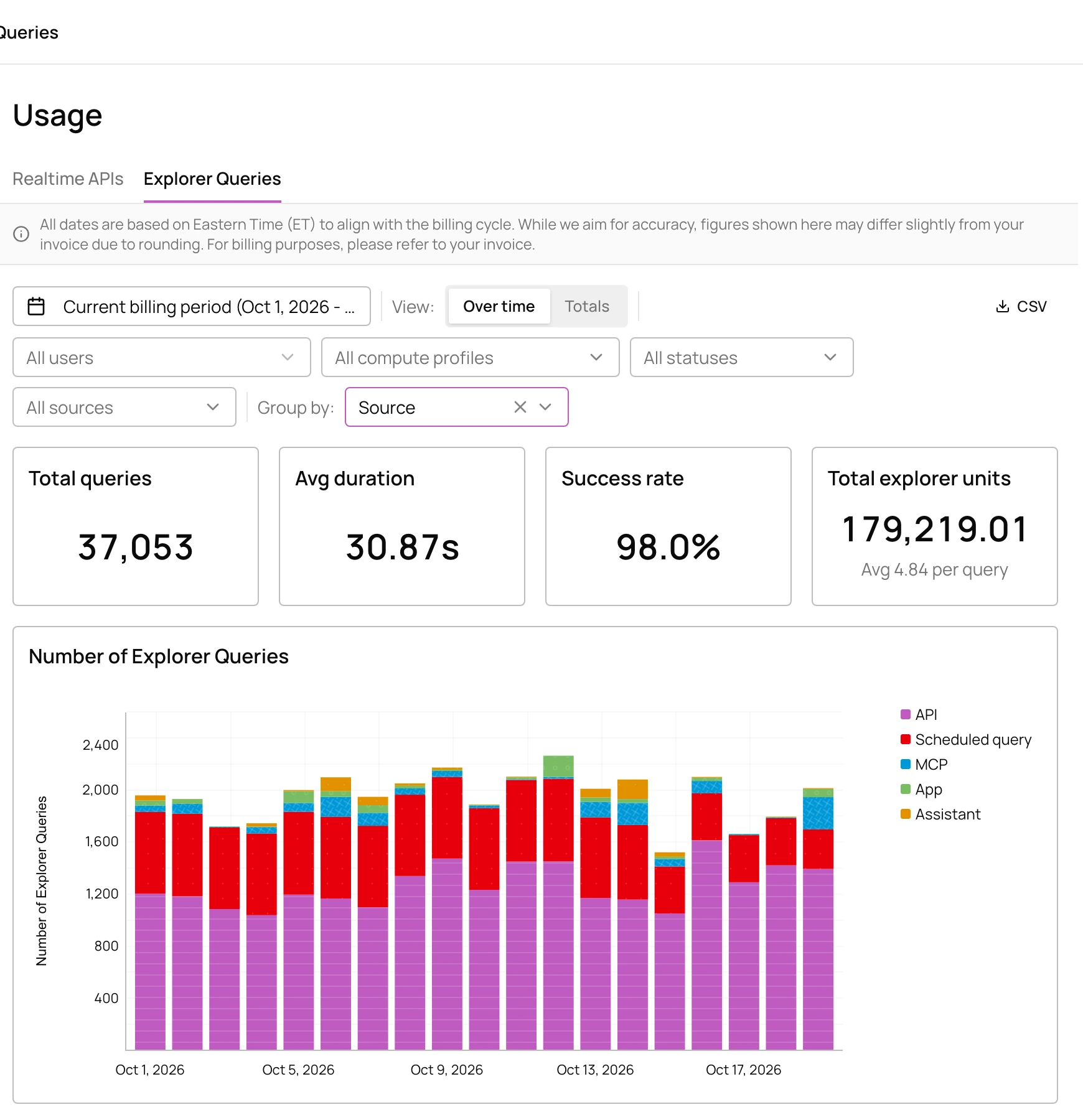Click the Total queries card showing 37,053
1083x1120 pixels.
(136, 526)
